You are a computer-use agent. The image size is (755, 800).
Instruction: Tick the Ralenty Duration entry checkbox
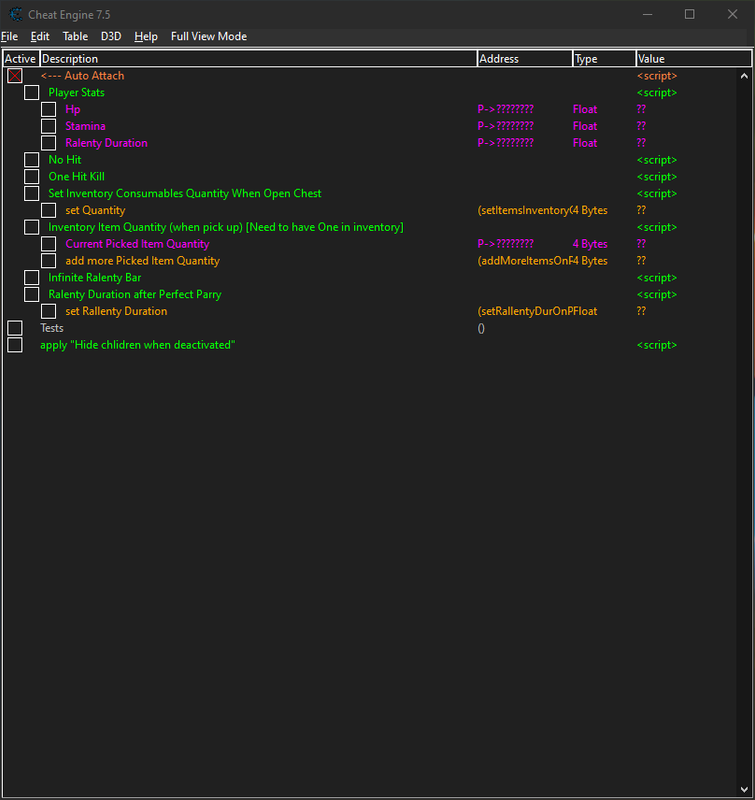[48, 143]
